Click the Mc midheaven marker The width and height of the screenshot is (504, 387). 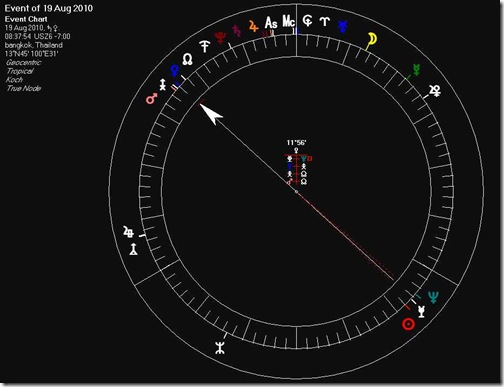pos(289,21)
